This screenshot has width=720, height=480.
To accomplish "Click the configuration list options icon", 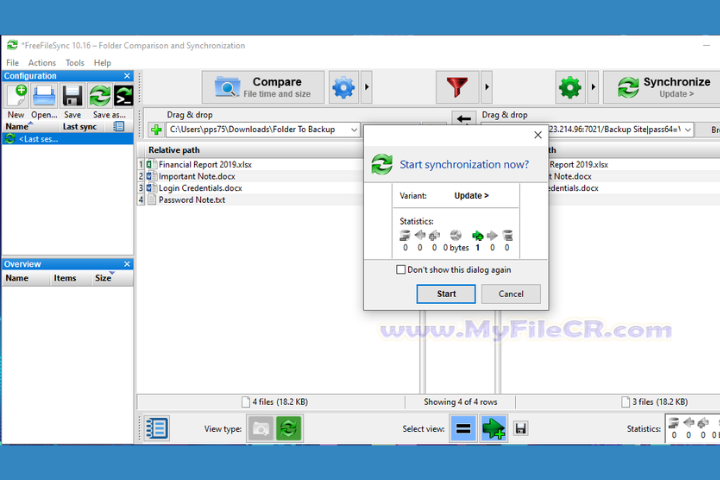I will point(119,126).
